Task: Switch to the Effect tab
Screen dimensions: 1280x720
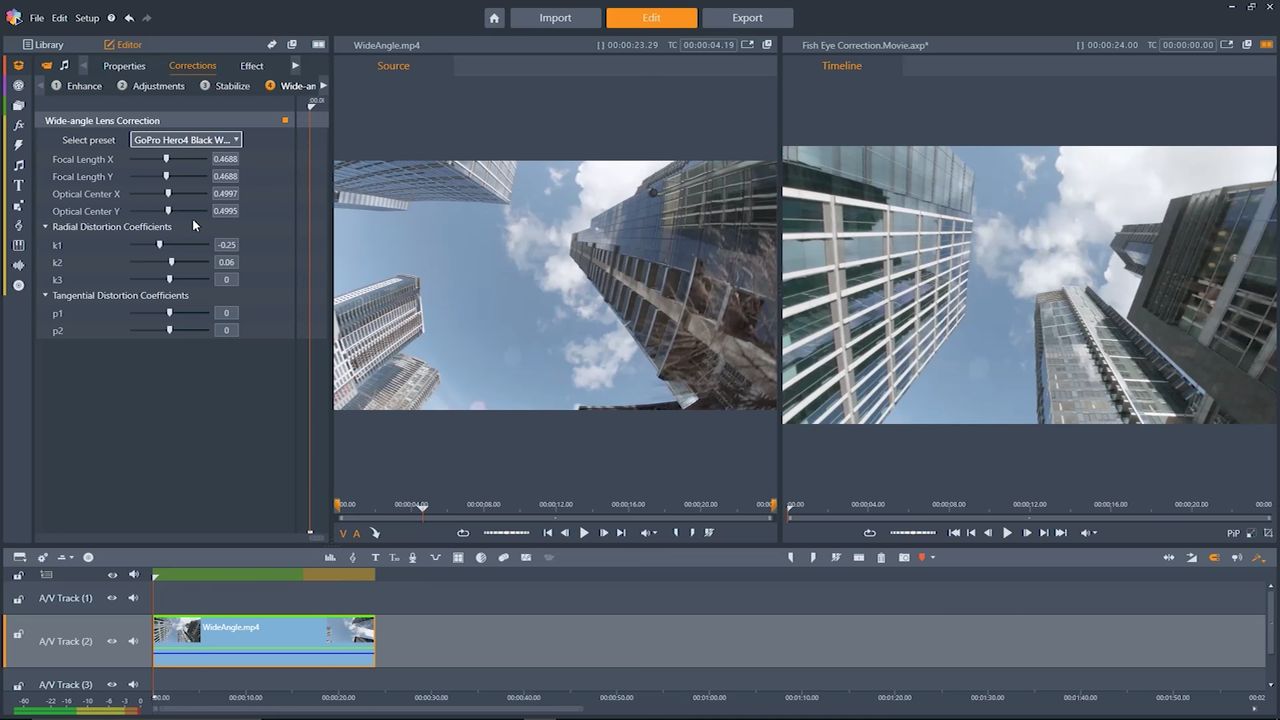Action: tap(251, 66)
